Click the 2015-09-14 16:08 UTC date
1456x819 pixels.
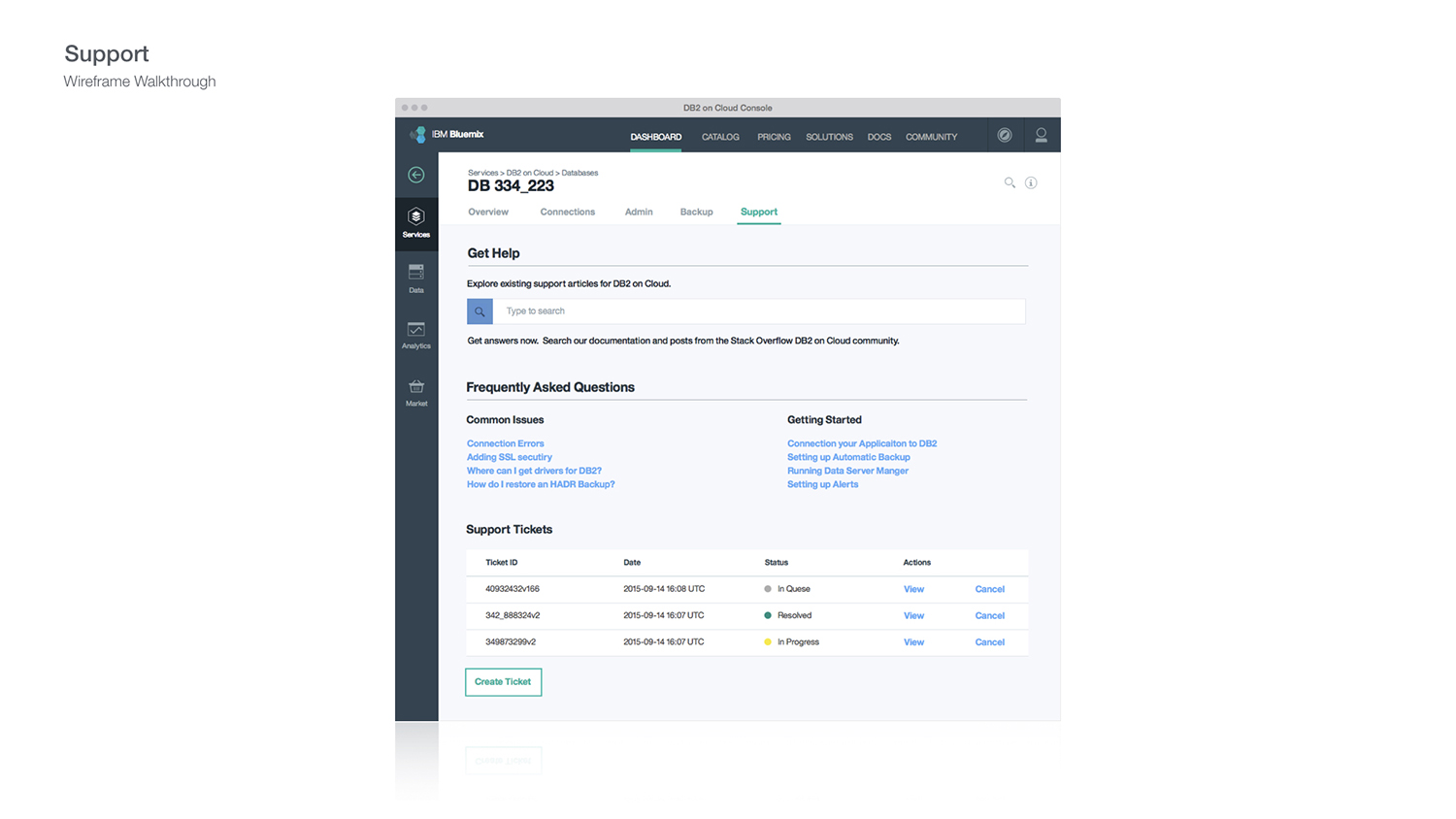(x=664, y=589)
